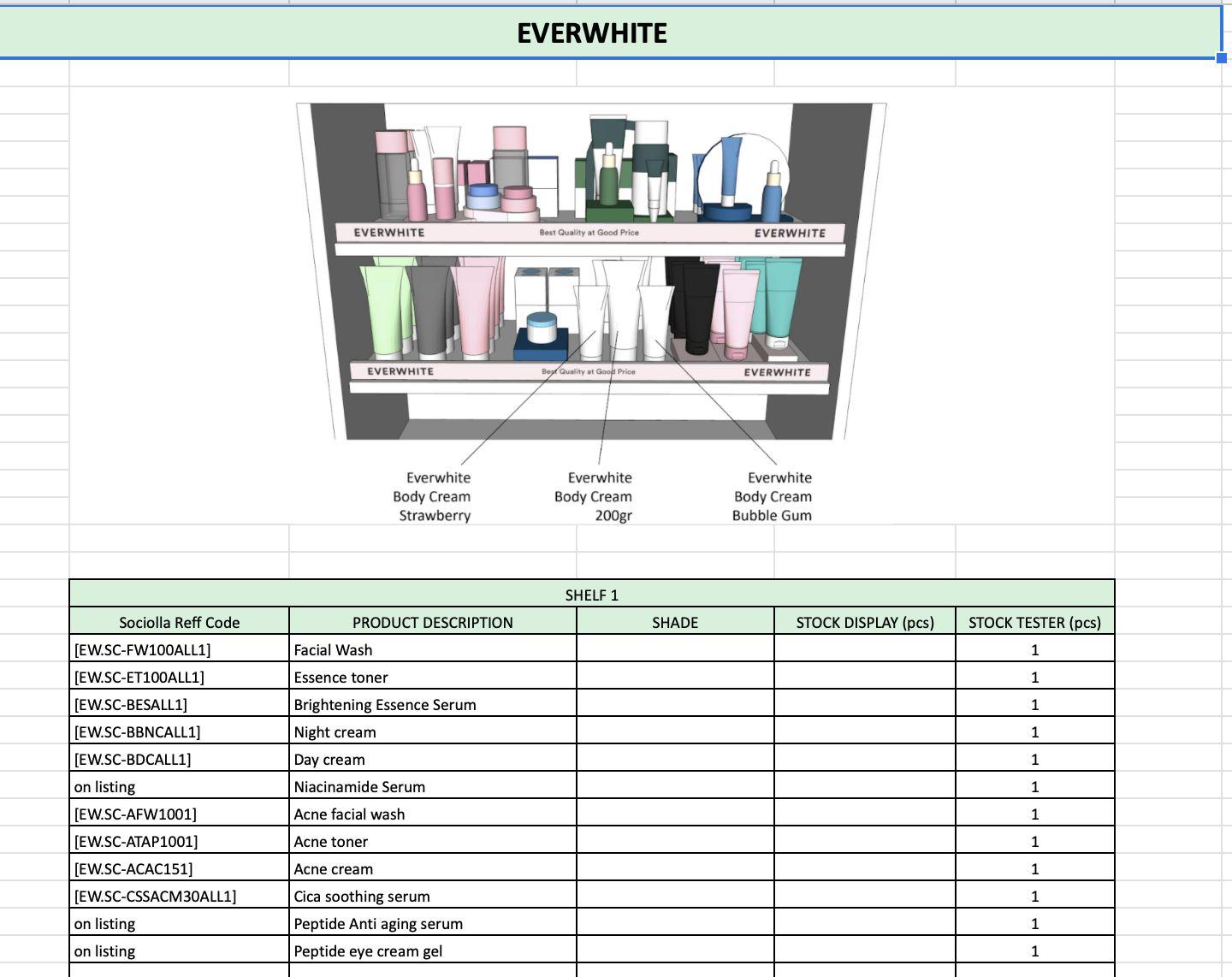
Task: Click the Day cream cell
Action: point(433,759)
